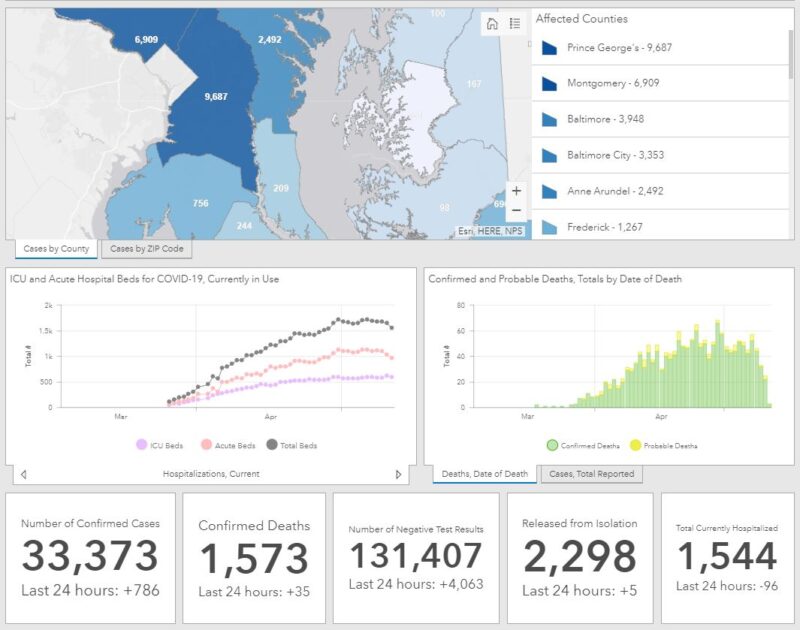Open the map legend list icon
The image size is (800, 630).
point(514,24)
